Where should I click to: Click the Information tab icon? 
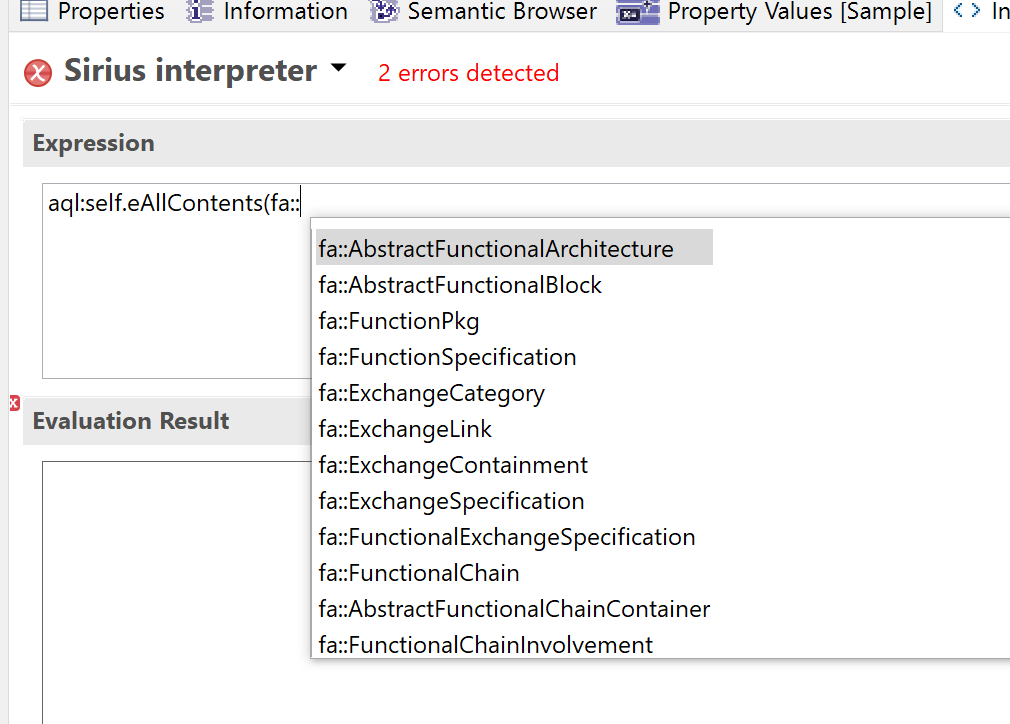(200, 11)
